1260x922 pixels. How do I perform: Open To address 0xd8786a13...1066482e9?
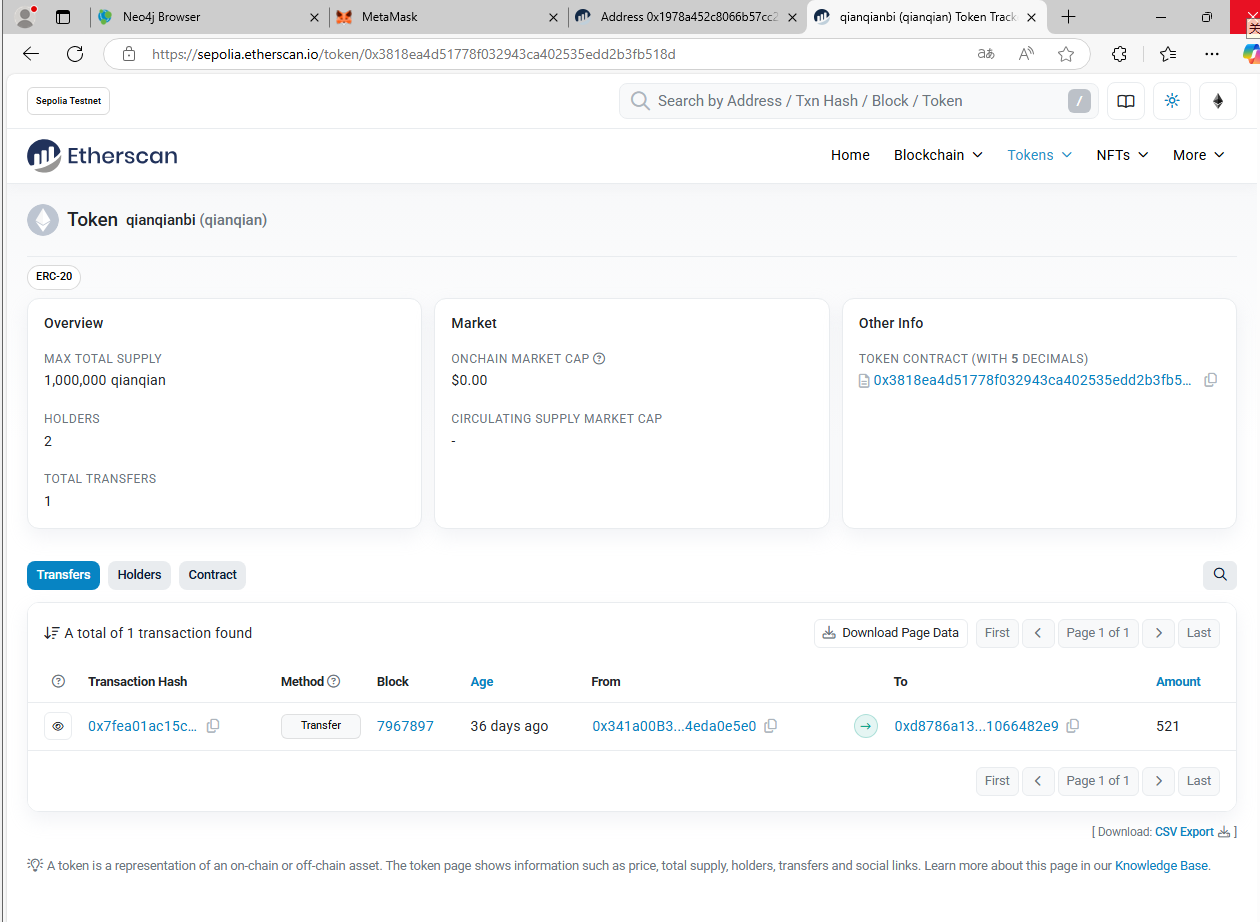976,726
